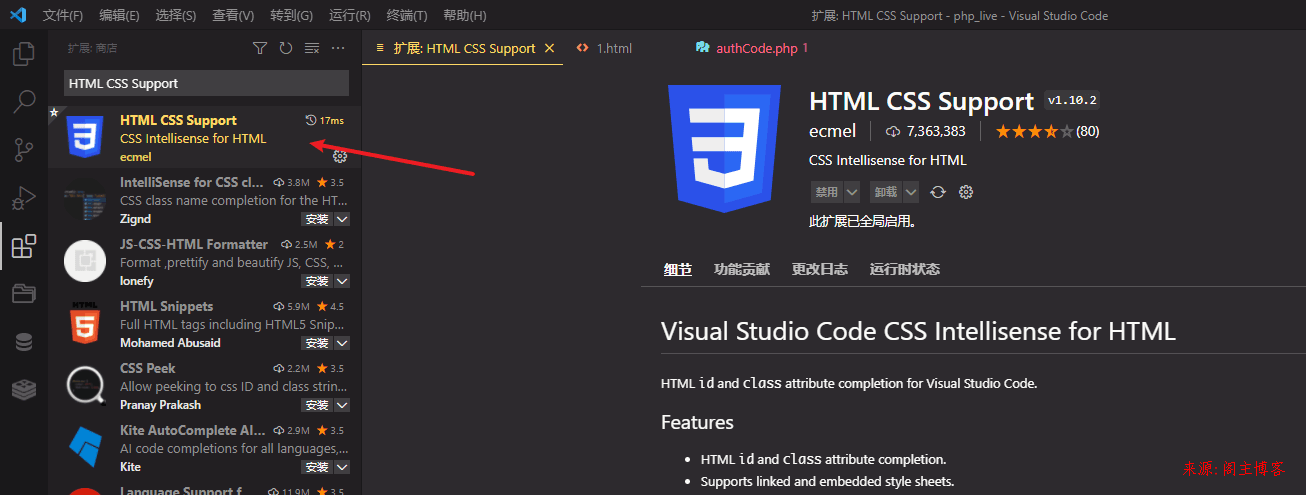Open the Explorer view in activity bar
The width and height of the screenshot is (1306, 495).
tap(24, 54)
